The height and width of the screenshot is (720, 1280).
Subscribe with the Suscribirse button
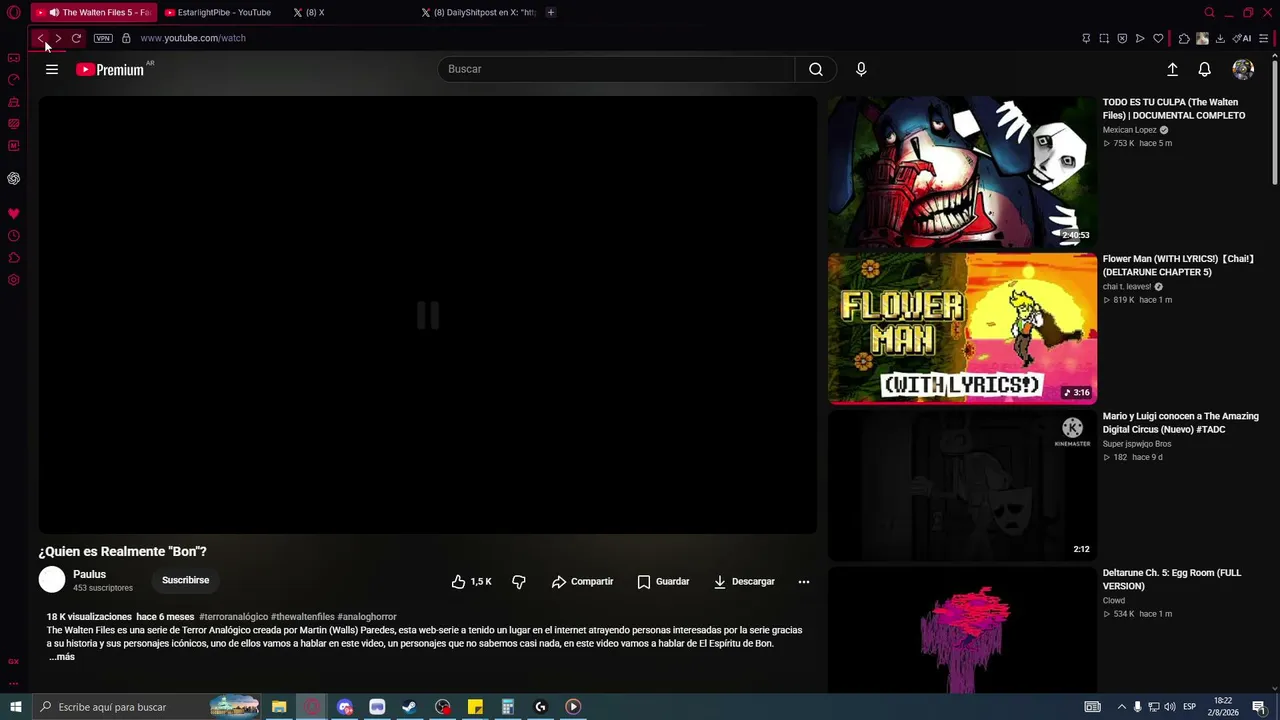click(x=186, y=580)
